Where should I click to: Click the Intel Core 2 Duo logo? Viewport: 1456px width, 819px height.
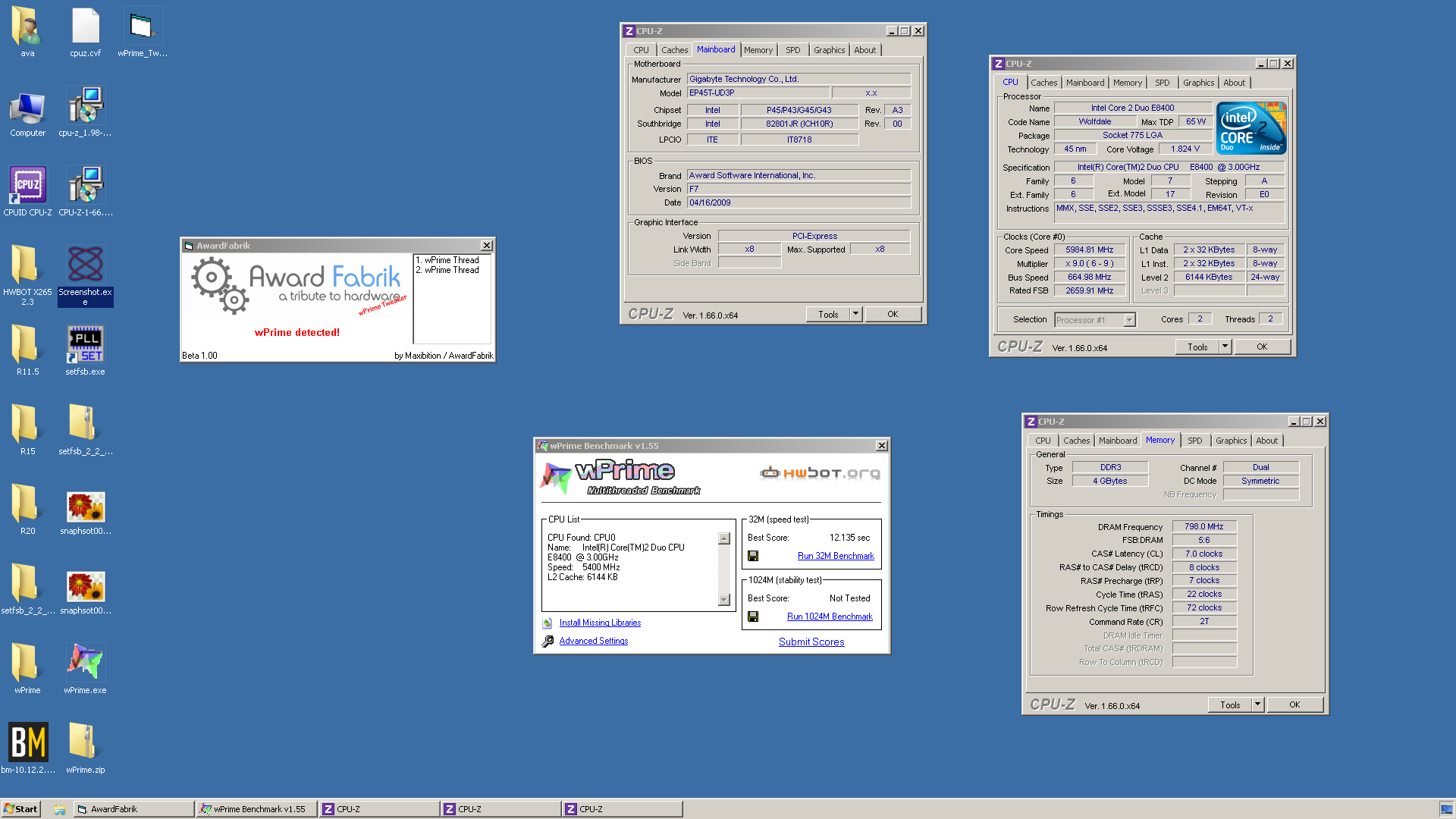tap(1251, 128)
